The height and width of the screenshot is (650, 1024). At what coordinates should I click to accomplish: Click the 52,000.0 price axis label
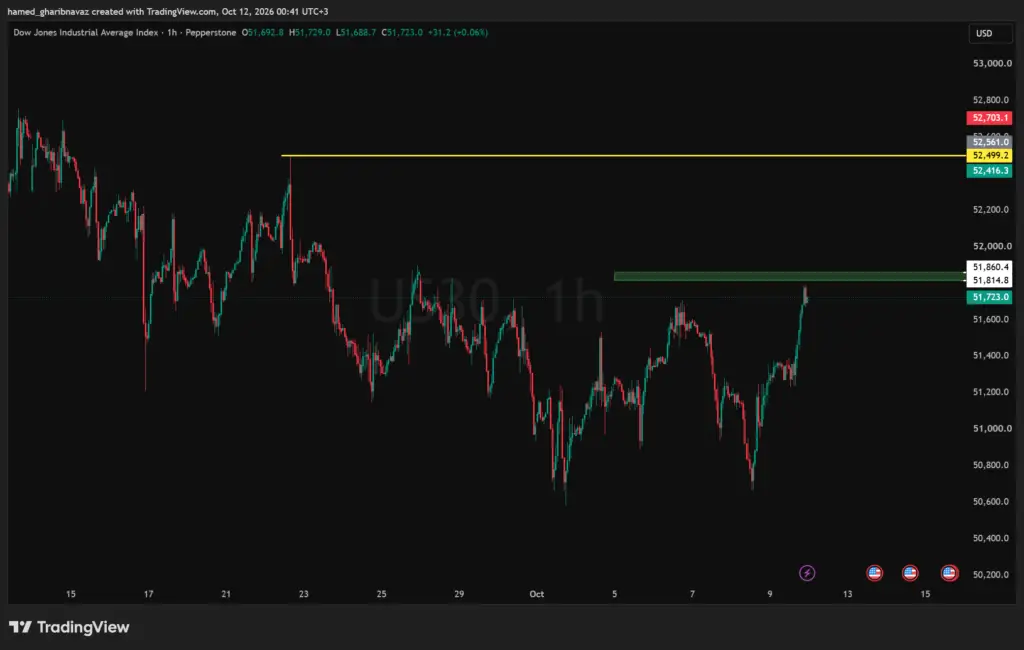click(992, 246)
